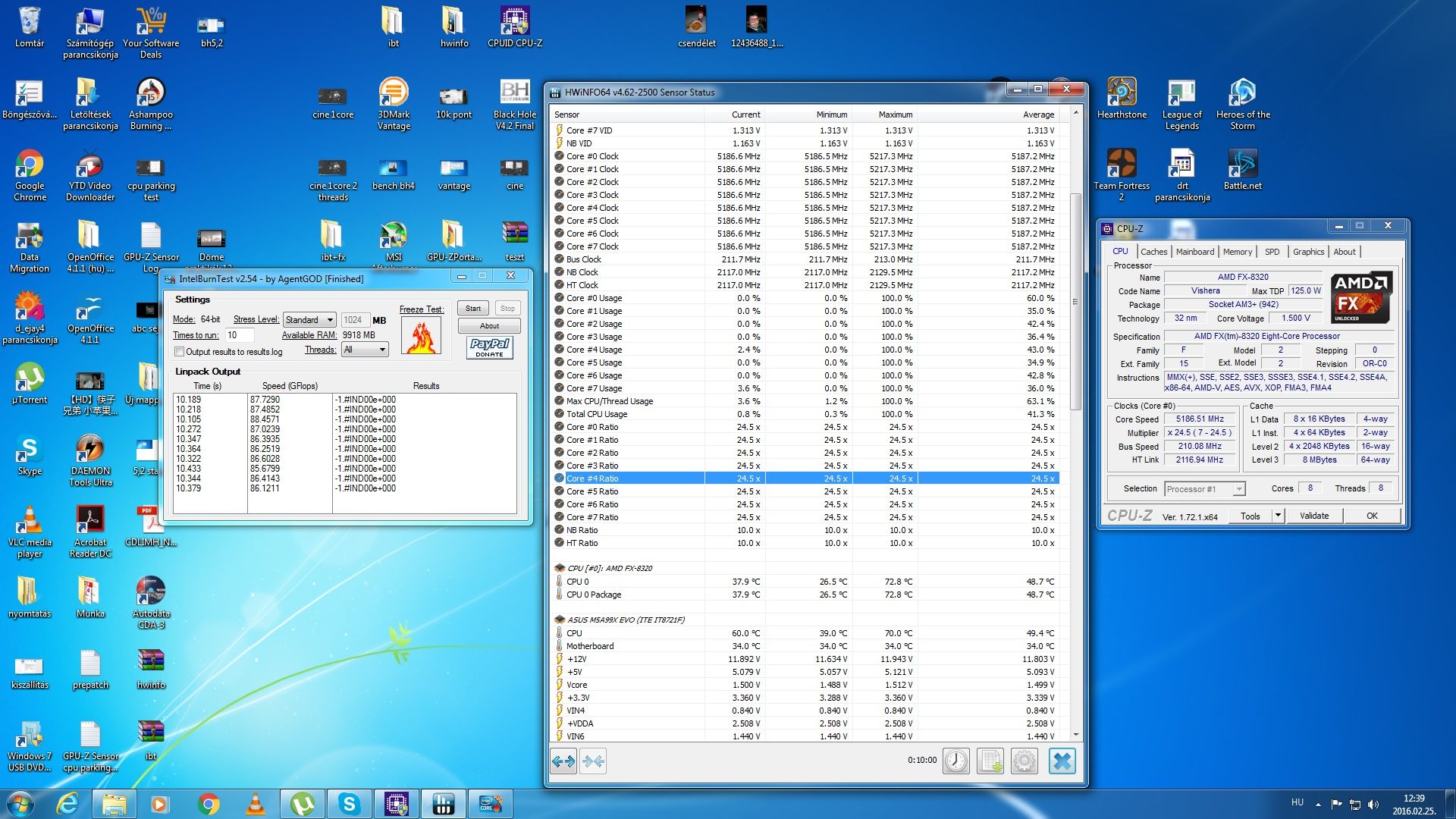The image size is (1456, 819).
Task: Click the PayPal Donate image button
Action: click(x=490, y=347)
